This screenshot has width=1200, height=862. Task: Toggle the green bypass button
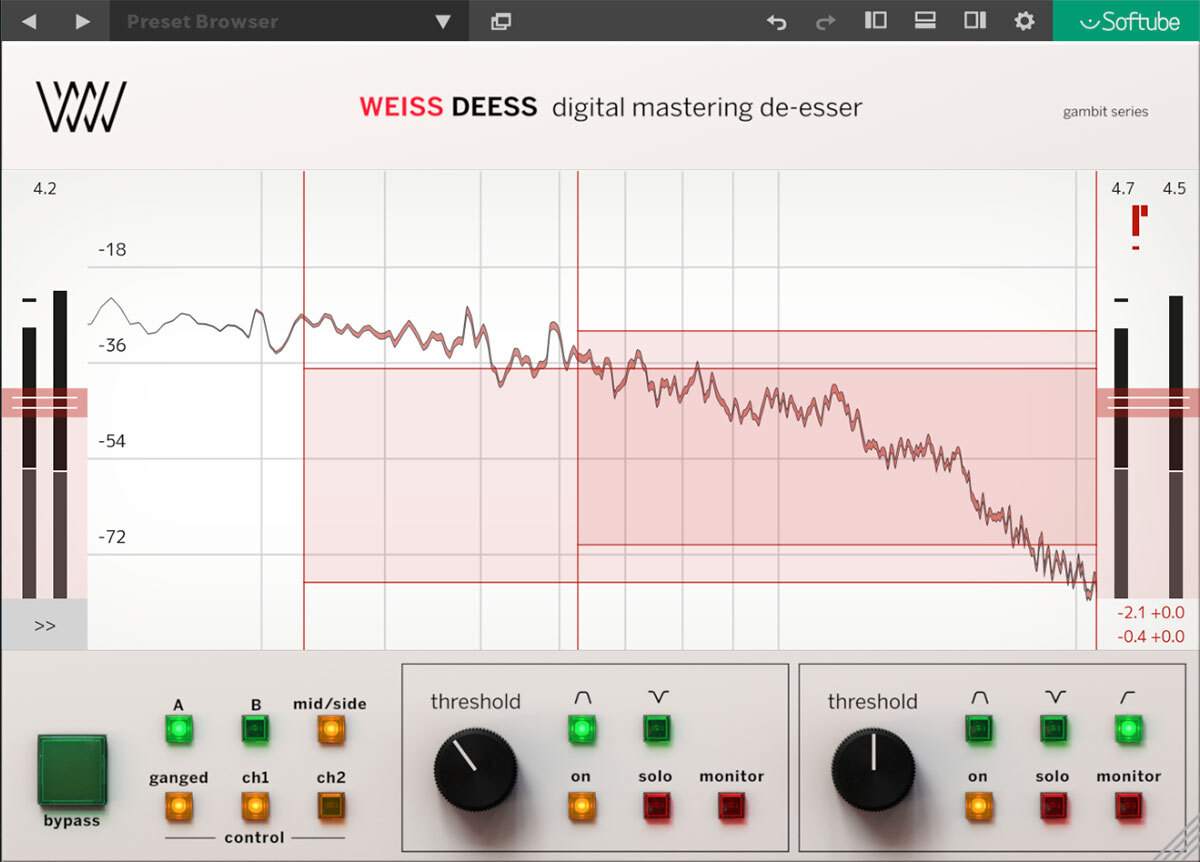pos(72,770)
